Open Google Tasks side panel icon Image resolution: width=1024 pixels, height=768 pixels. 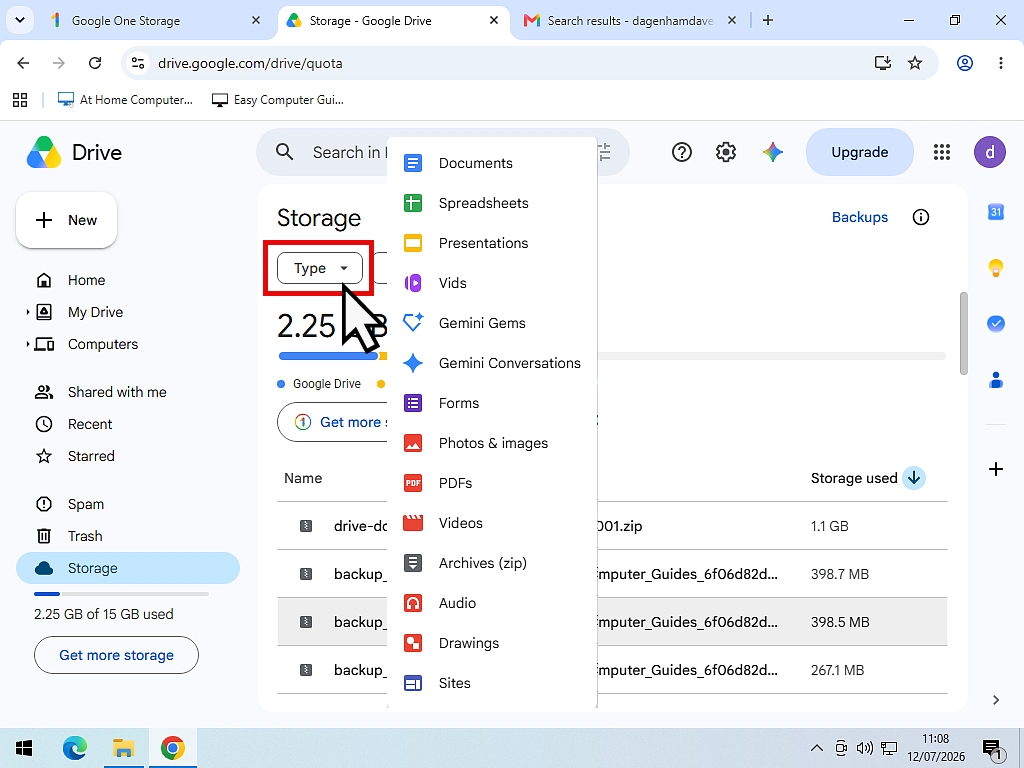click(996, 323)
